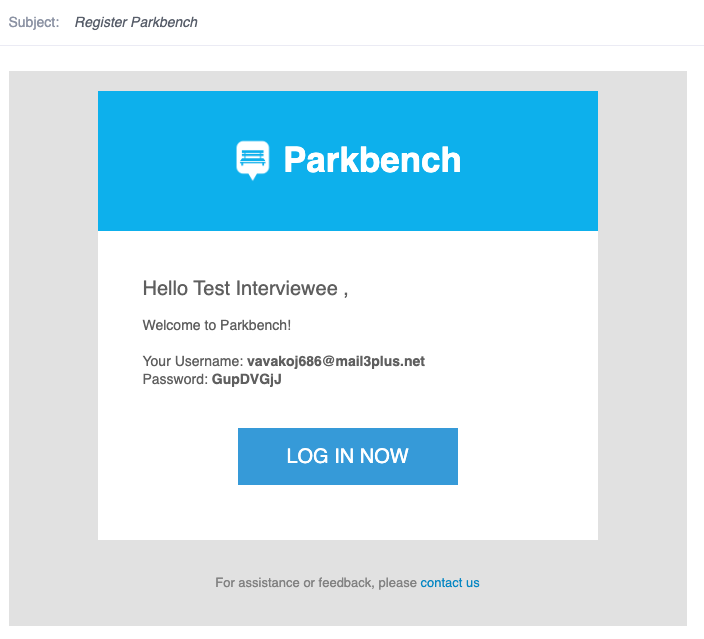Click the Hello Test Interviewee greeting
This screenshot has width=704, height=639.
(x=245, y=288)
